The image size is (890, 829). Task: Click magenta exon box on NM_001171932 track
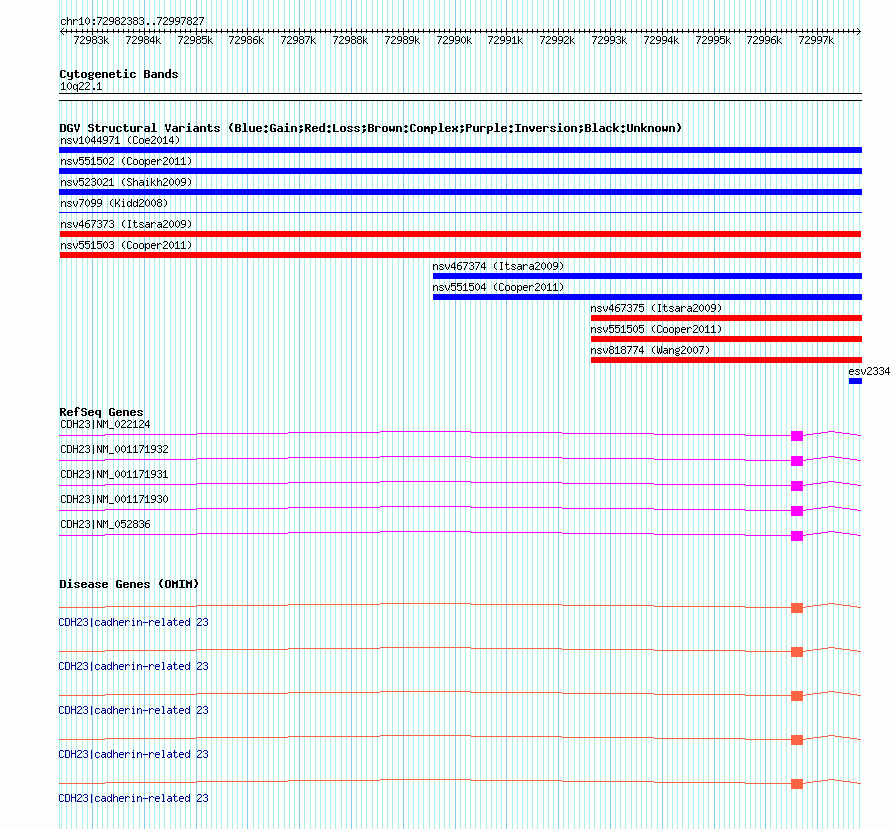[797, 461]
